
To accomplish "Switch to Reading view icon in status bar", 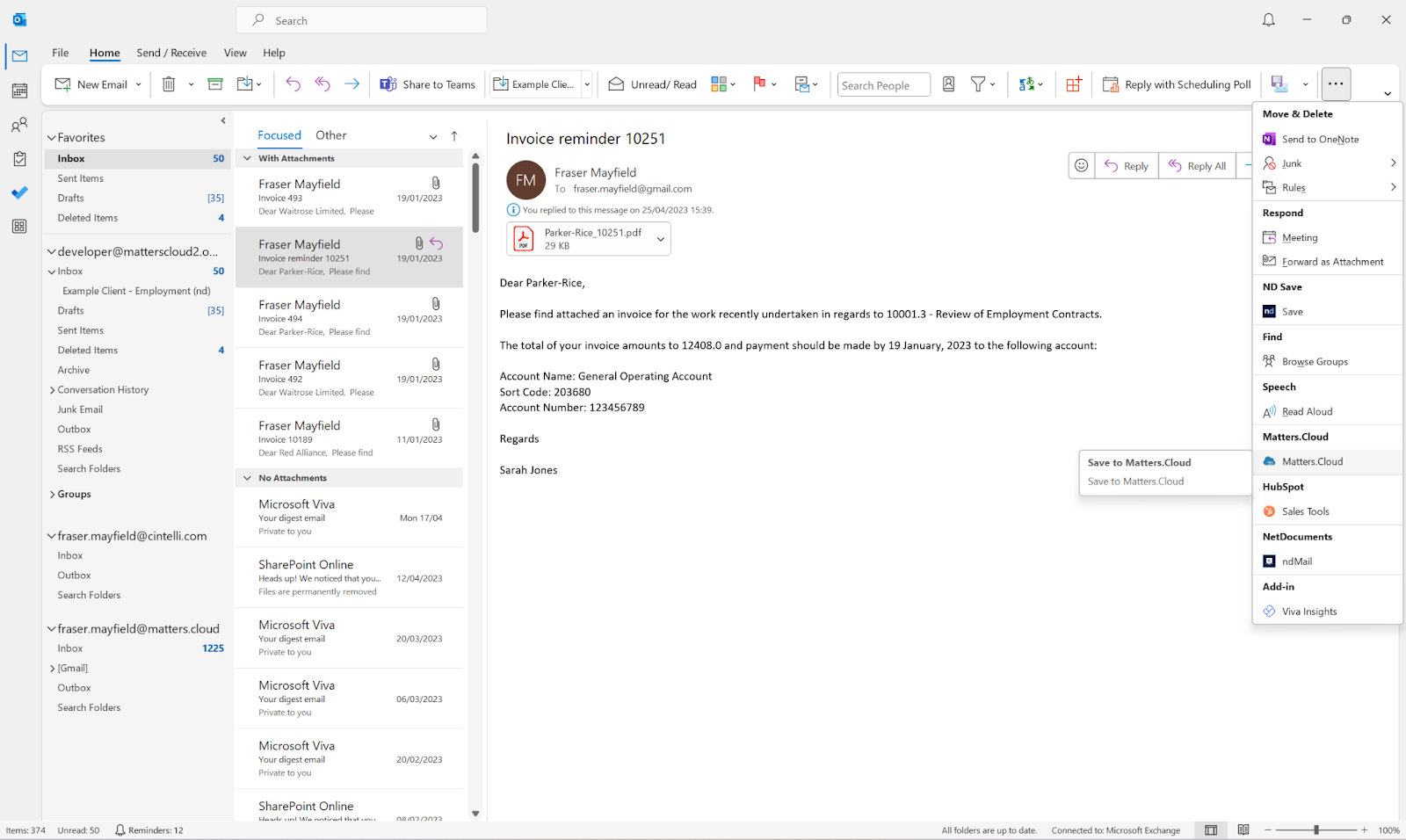I will click(1243, 829).
